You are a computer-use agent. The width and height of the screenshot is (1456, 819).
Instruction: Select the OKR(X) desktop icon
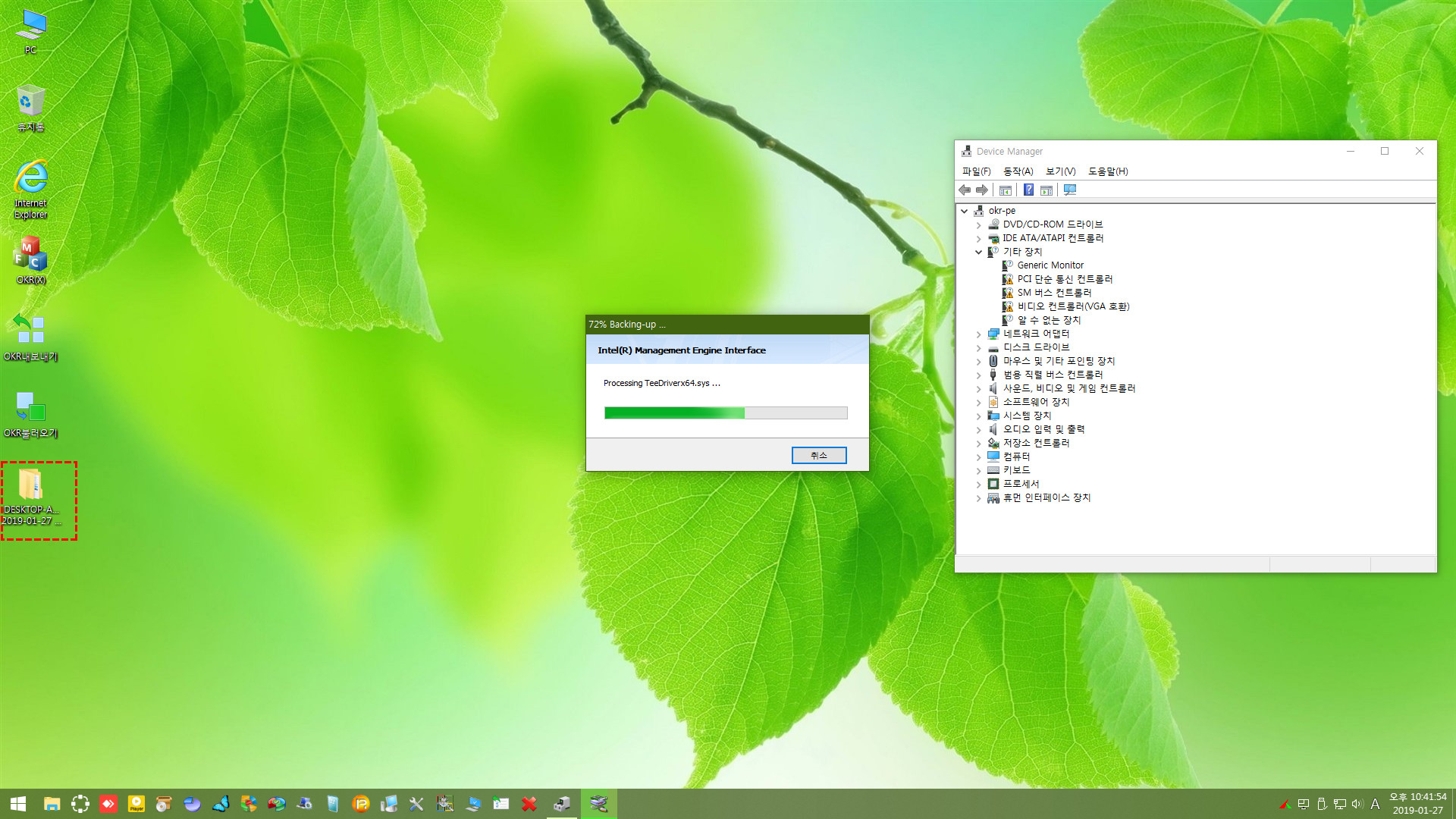30,260
